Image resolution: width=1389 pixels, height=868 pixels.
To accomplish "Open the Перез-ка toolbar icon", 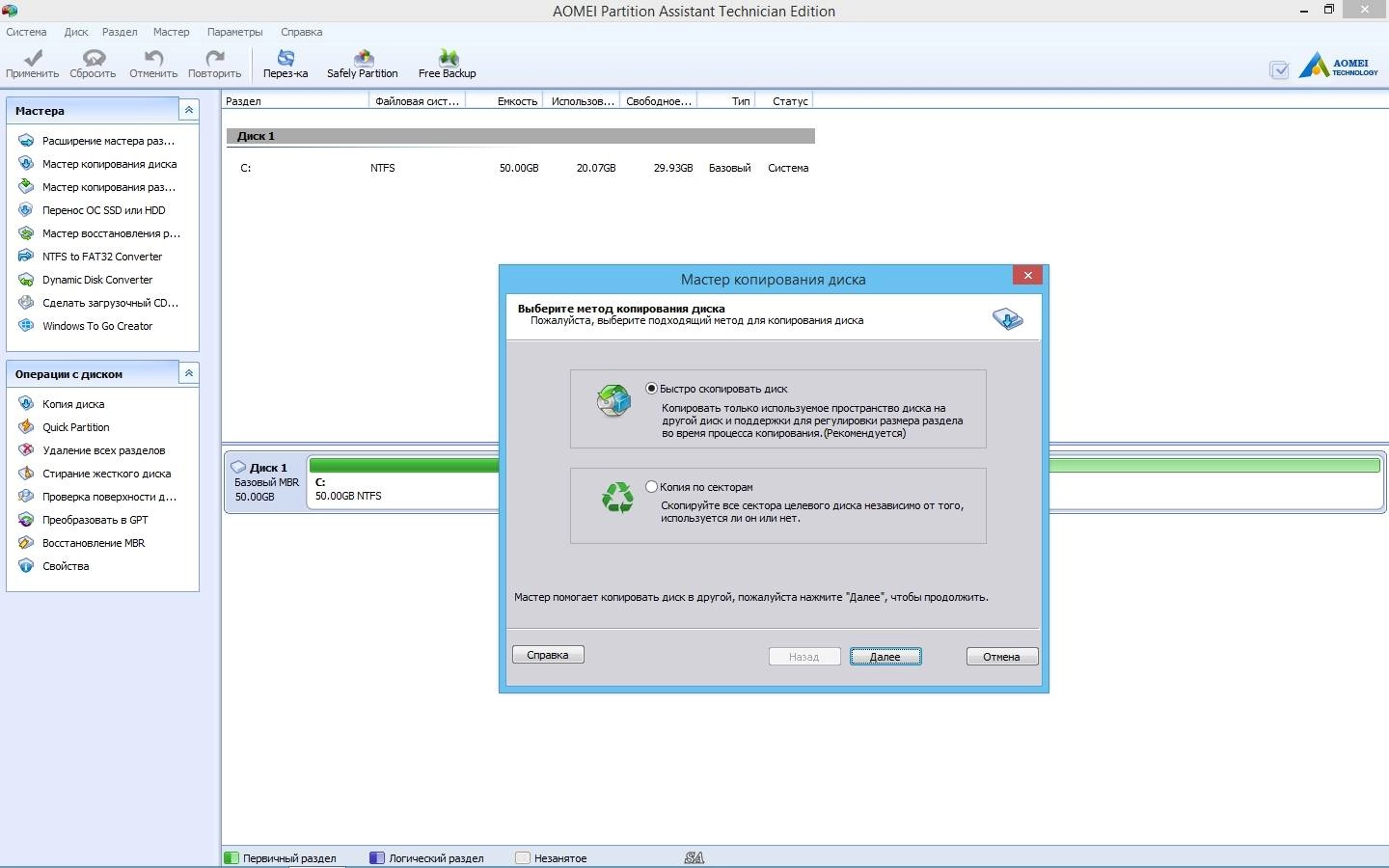I will point(286,64).
